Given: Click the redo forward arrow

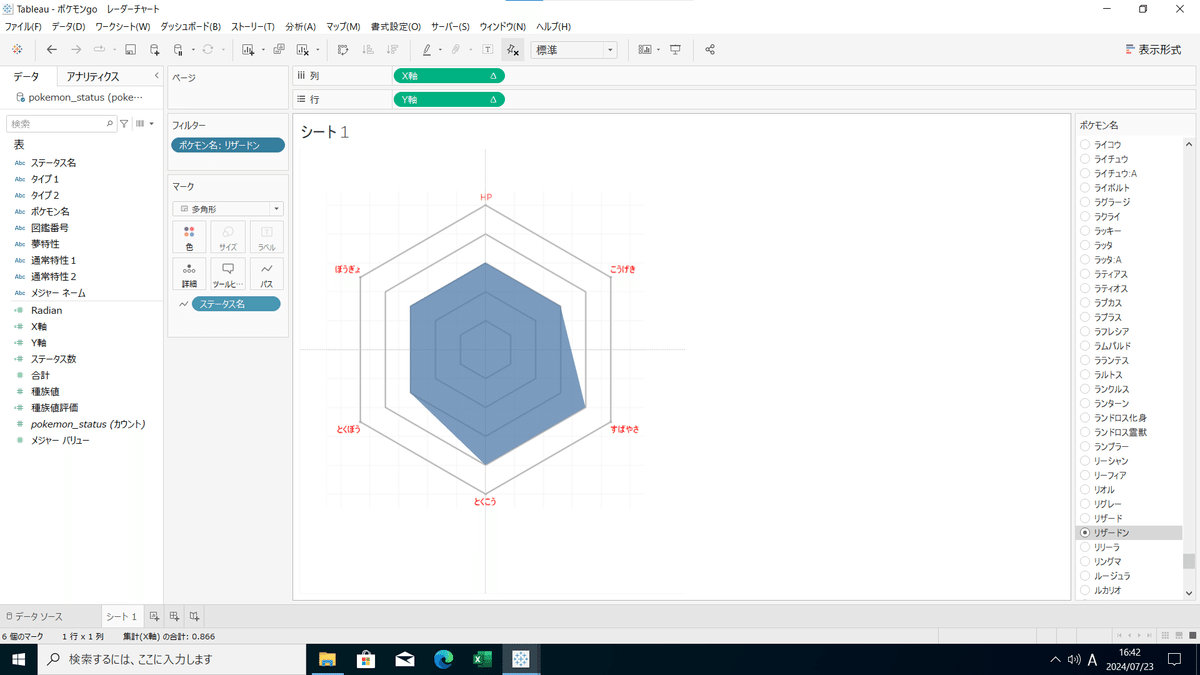Looking at the screenshot, I should click(76, 49).
